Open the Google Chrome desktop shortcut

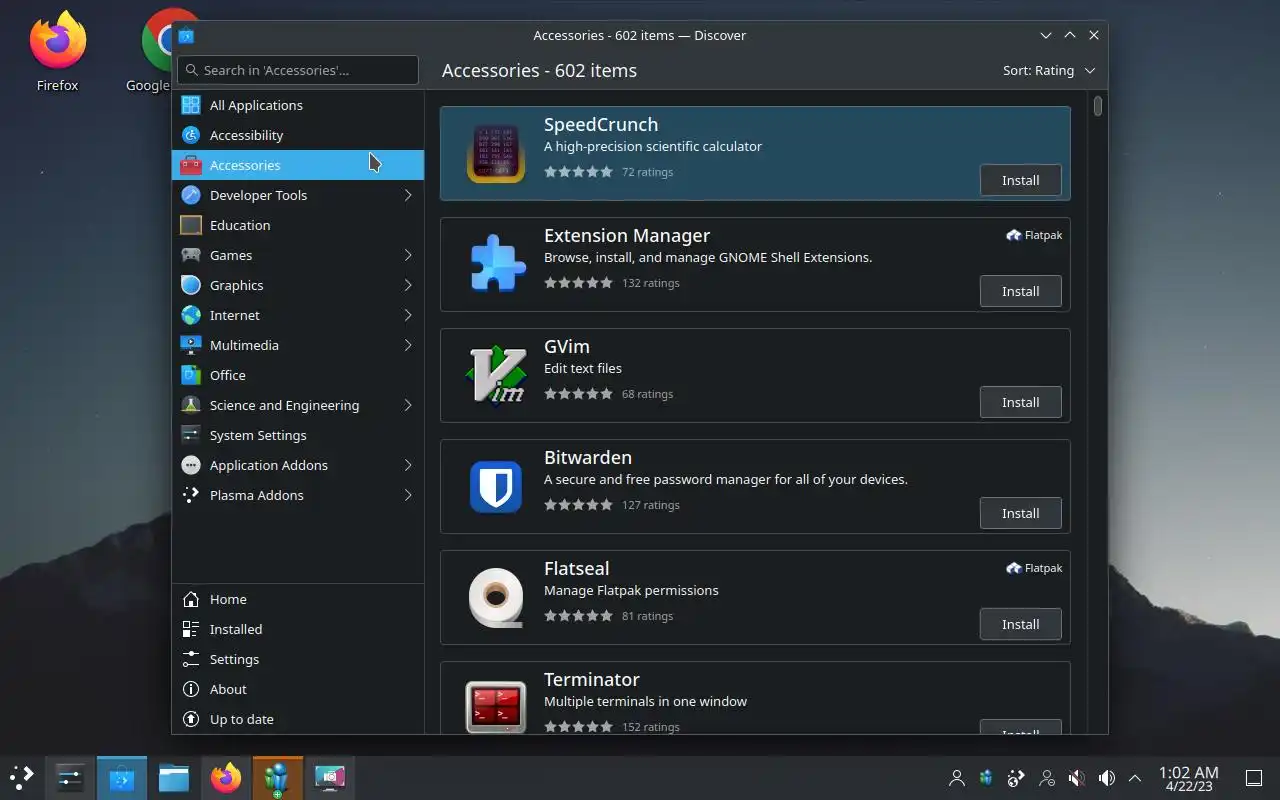pos(155,50)
